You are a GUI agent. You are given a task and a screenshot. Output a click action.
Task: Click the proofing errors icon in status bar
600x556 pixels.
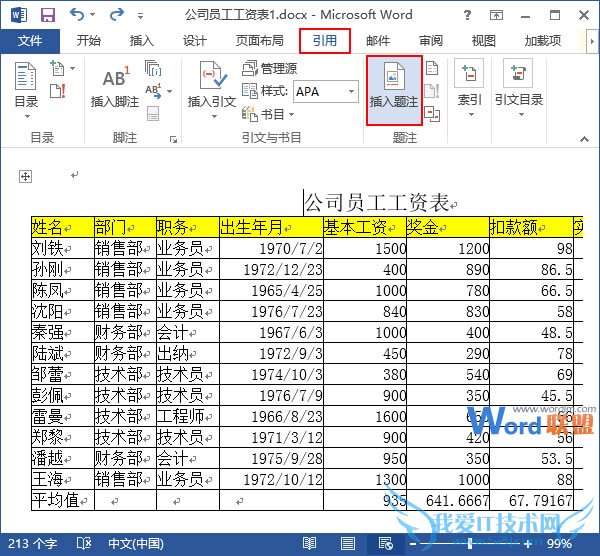click(83, 543)
